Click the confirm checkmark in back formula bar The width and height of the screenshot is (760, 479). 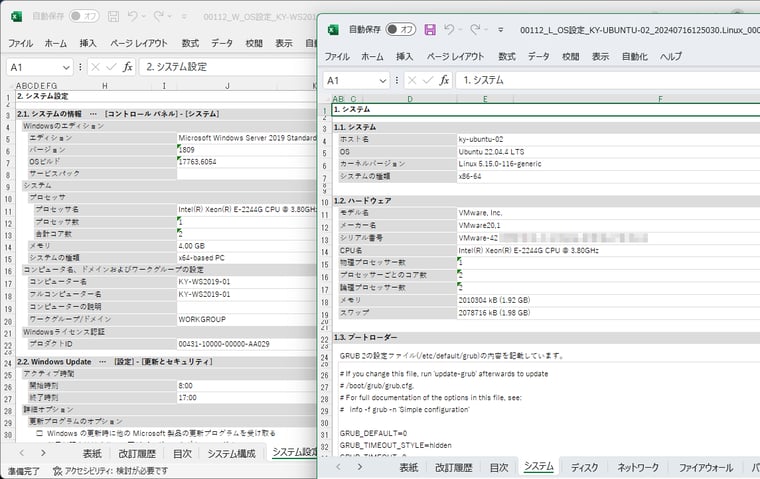coord(111,66)
